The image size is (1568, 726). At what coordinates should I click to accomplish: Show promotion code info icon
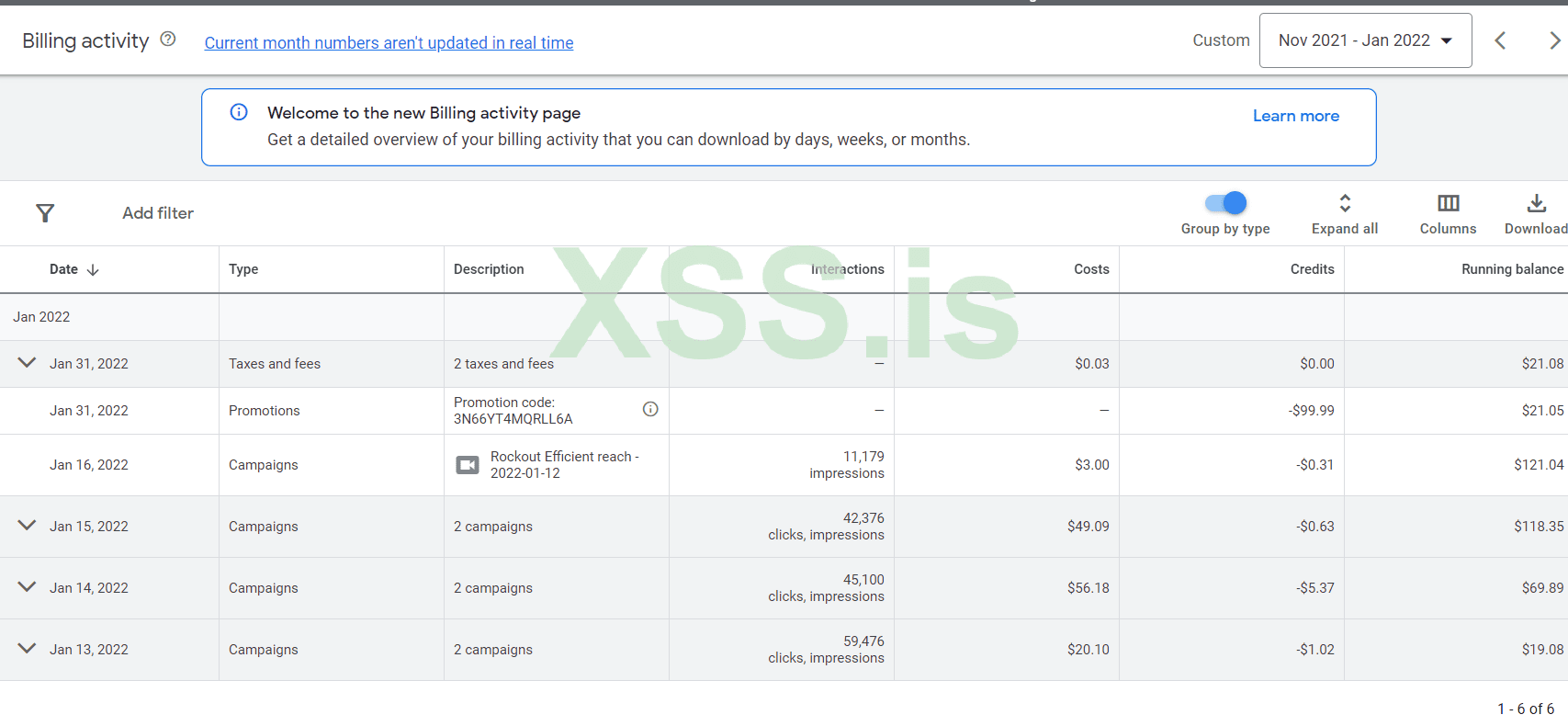point(650,409)
